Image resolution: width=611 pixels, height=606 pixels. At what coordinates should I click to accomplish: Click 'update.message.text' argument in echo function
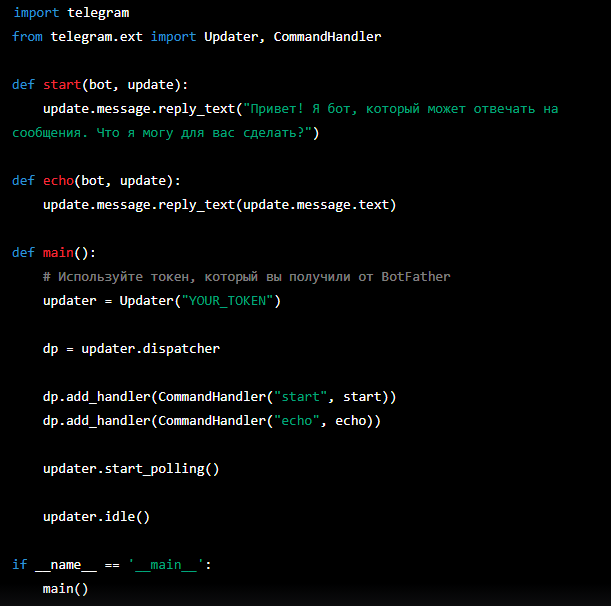point(316,205)
